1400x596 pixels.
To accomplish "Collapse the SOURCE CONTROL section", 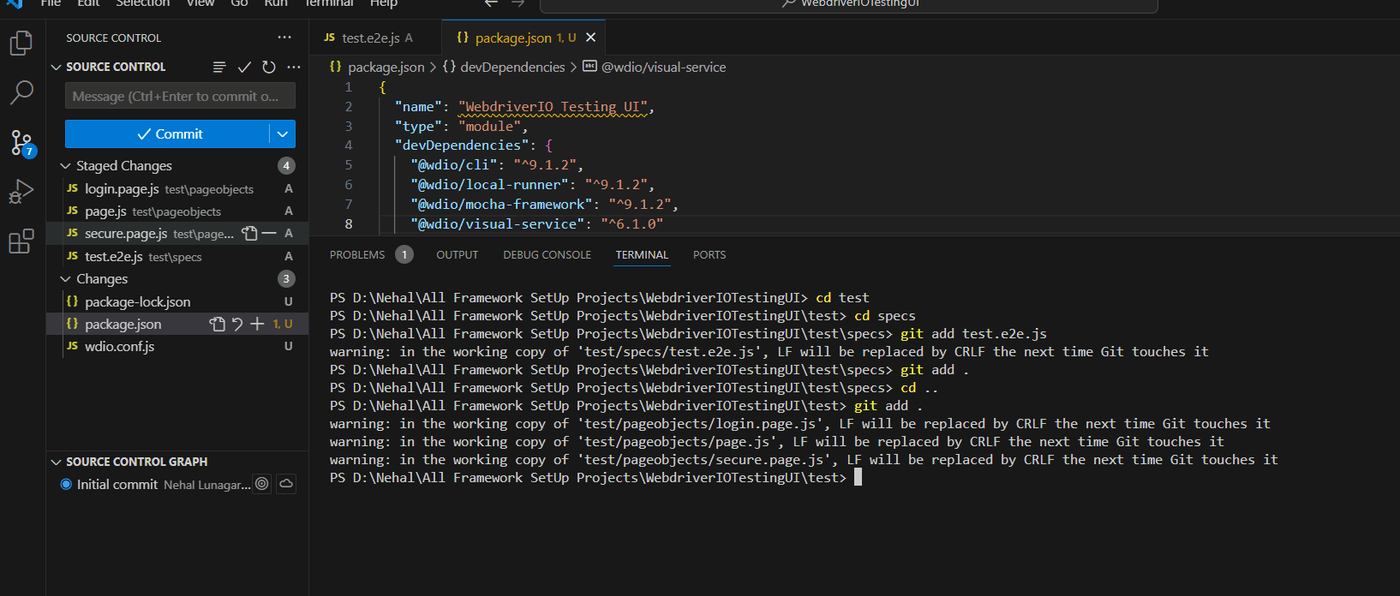I will (x=57, y=67).
